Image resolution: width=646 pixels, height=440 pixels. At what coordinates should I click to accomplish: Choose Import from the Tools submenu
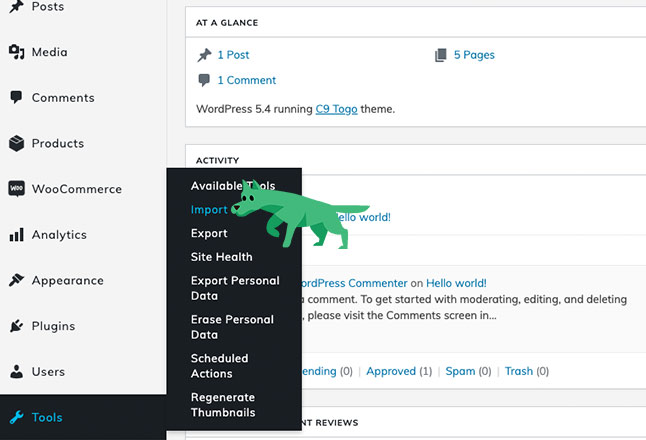tap(209, 210)
